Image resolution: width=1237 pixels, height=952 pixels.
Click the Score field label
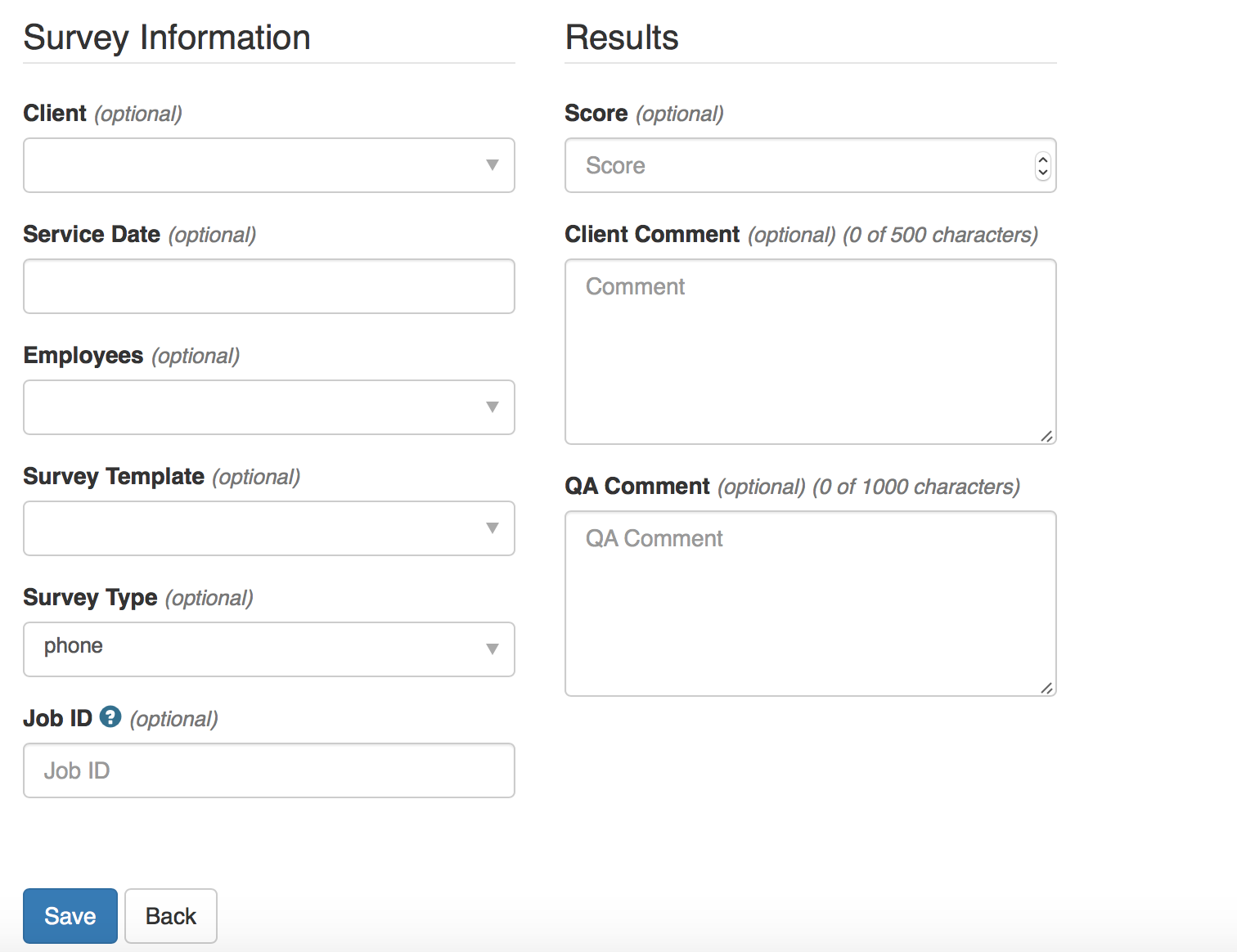coord(596,113)
